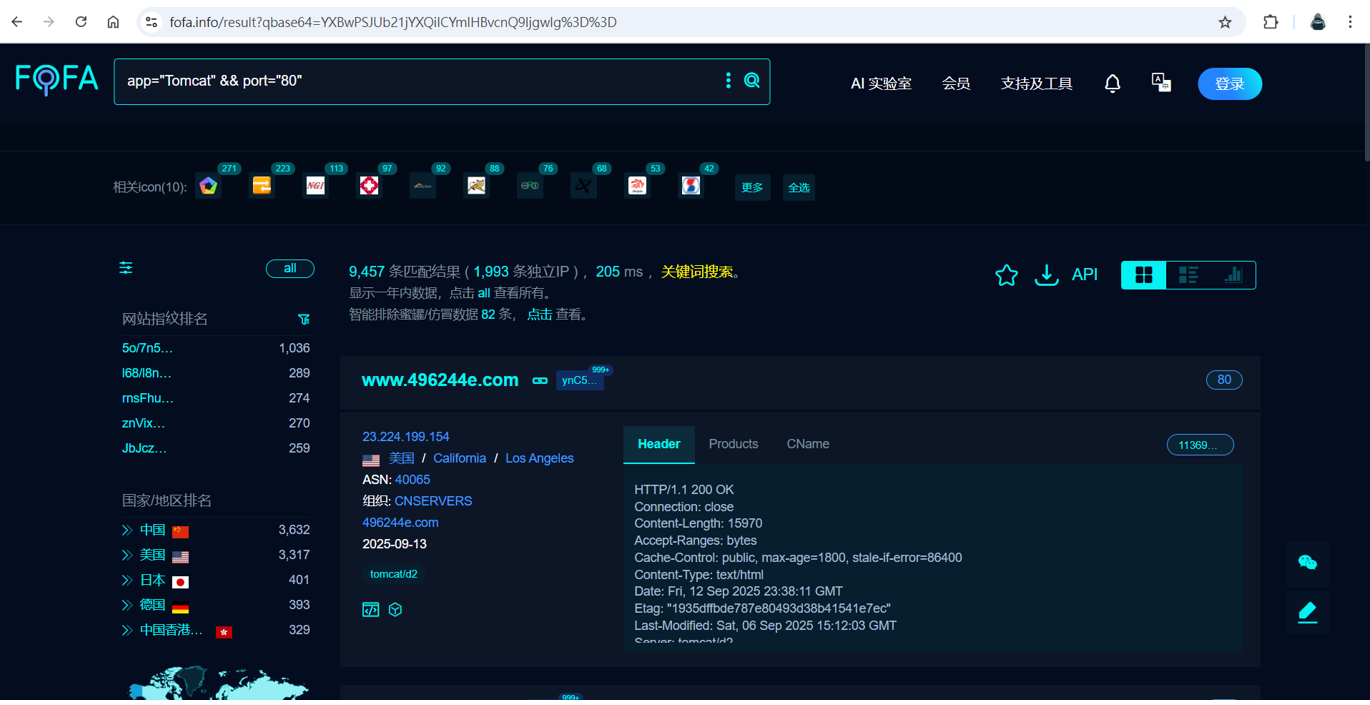The width and height of the screenshot is (1370, 705).
Task: Click the ynC5... fingerprint badge
Action: [x=579, y=381]
